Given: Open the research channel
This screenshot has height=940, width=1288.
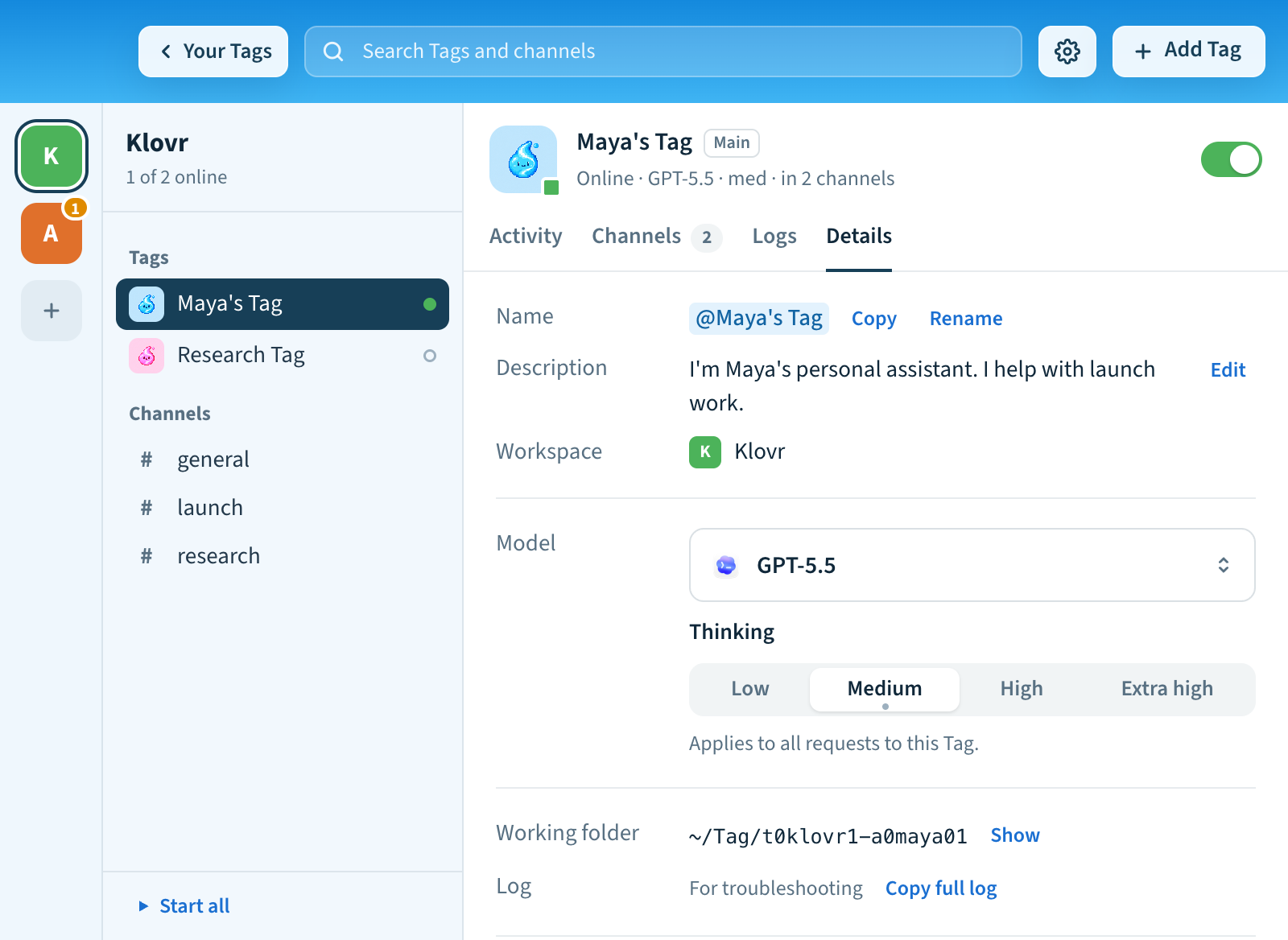Looking at the screenshot, I should 283,556.
